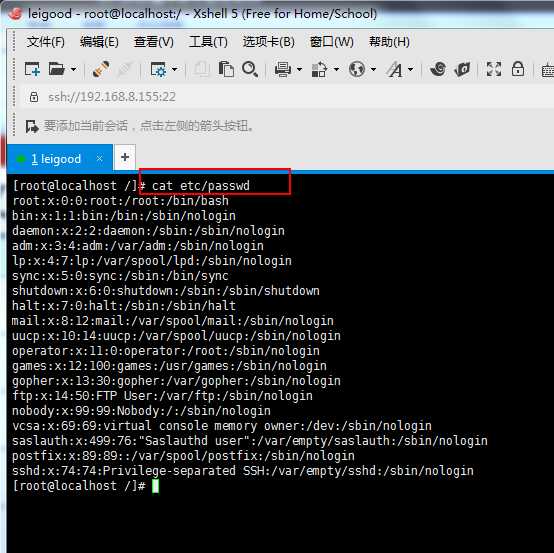Add a new tab with plus button
This screenshot has height=553, width=554.
(x=125, y=157)
